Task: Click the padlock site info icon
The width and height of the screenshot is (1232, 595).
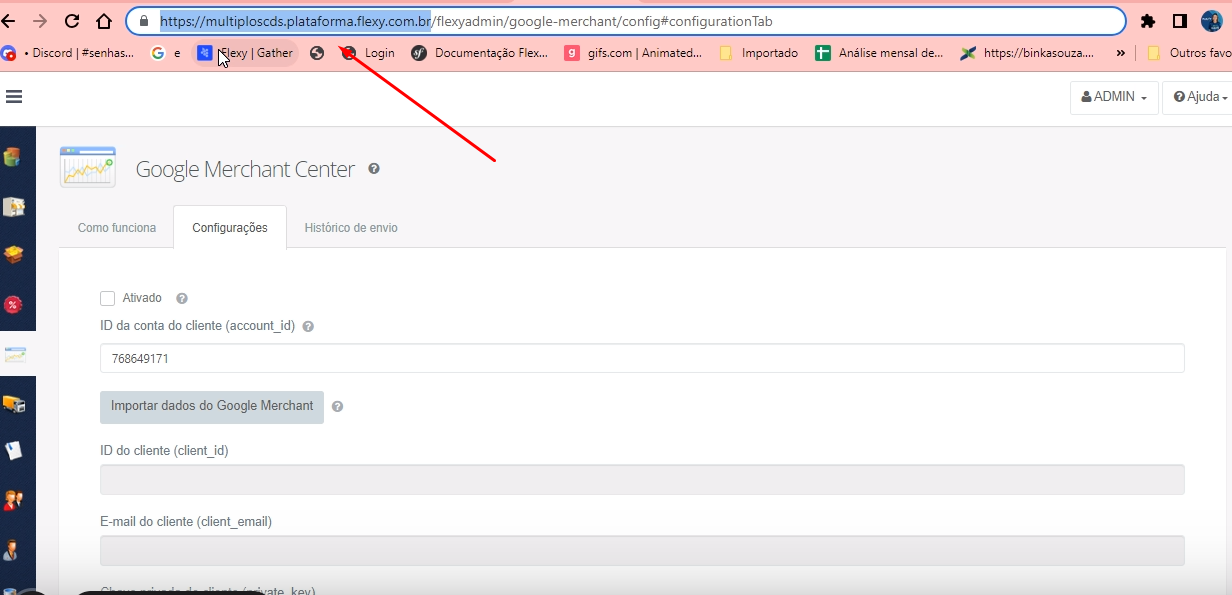Action: pos(144,21)
